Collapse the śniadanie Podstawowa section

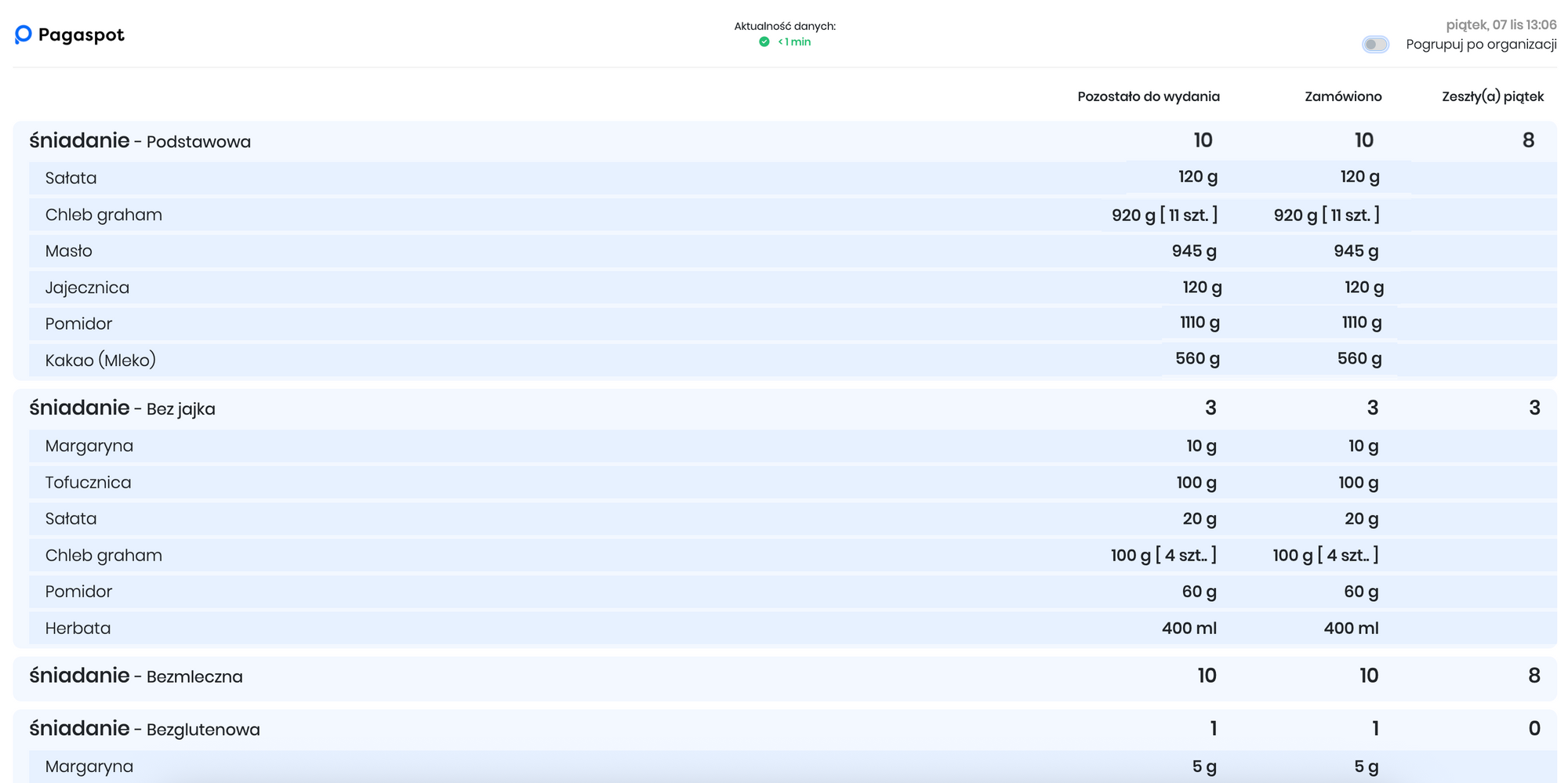(x=140, y=141)
